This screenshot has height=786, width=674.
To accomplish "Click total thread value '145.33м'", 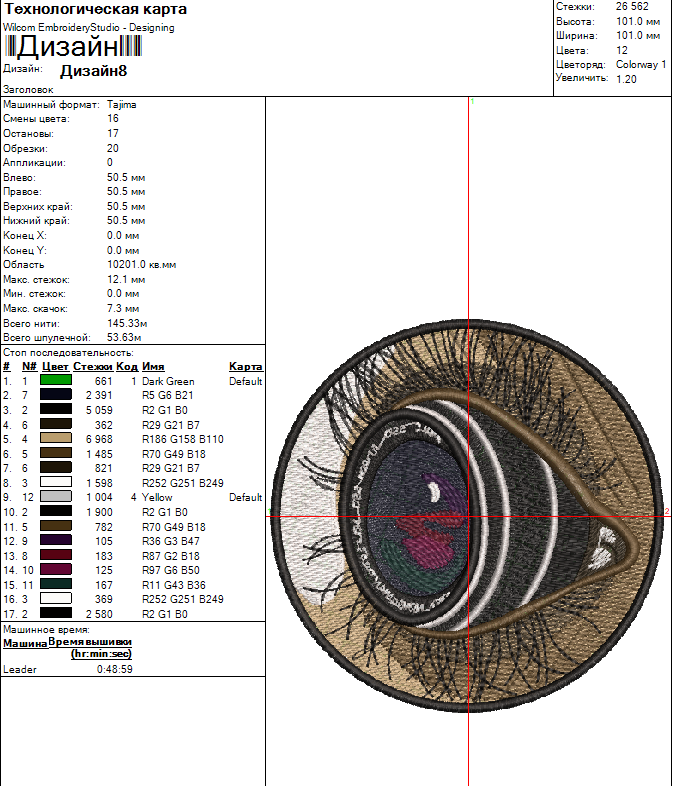I will (127, 323).
